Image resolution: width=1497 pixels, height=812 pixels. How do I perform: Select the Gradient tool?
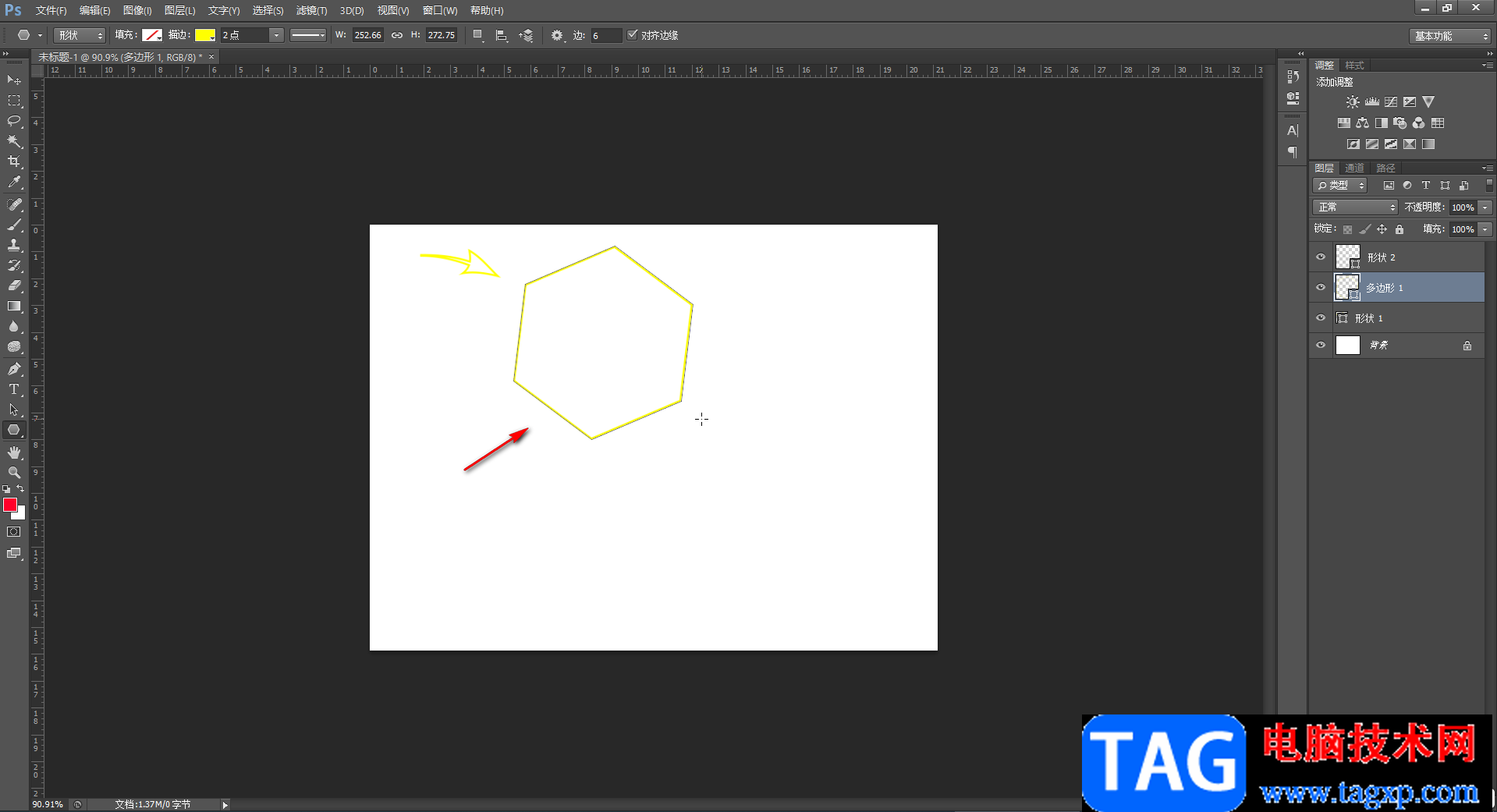tap(14, 306)
